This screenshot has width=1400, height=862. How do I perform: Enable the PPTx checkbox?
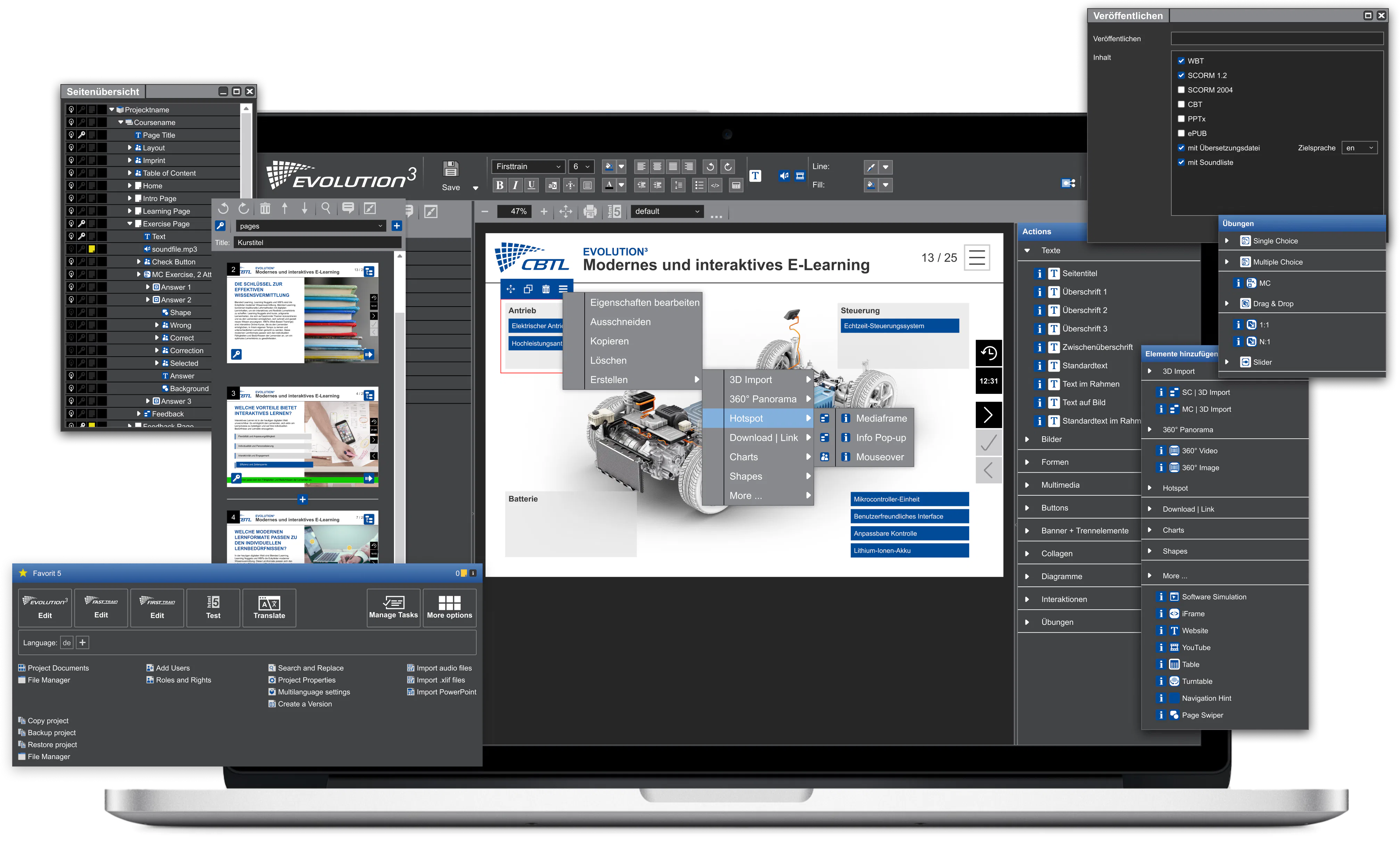(x=1181, y=119)
